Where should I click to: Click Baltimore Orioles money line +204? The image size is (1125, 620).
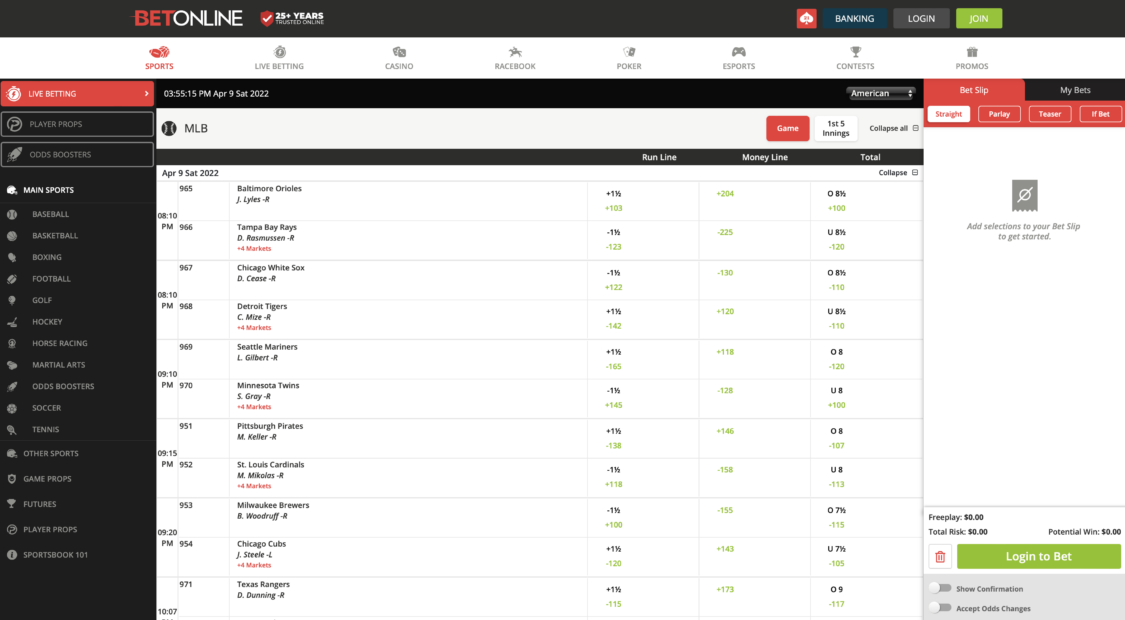coord(725,194)
